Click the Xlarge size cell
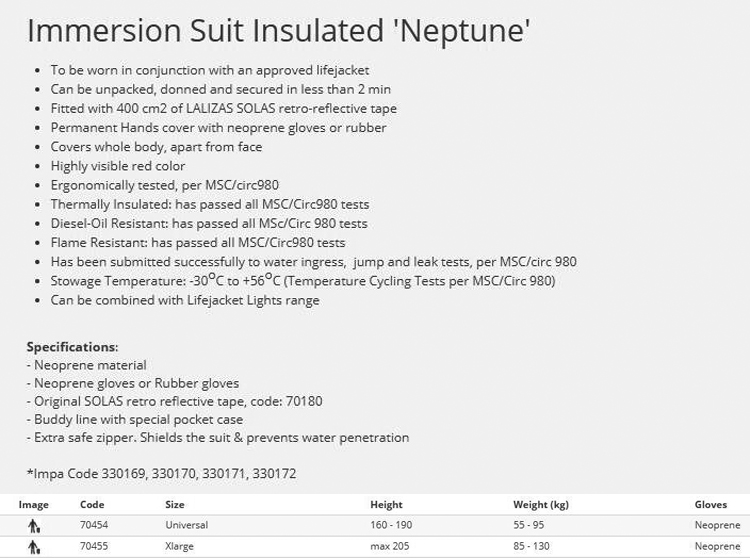The height and width of the screenshot is (558, 750). coord(179,546)
